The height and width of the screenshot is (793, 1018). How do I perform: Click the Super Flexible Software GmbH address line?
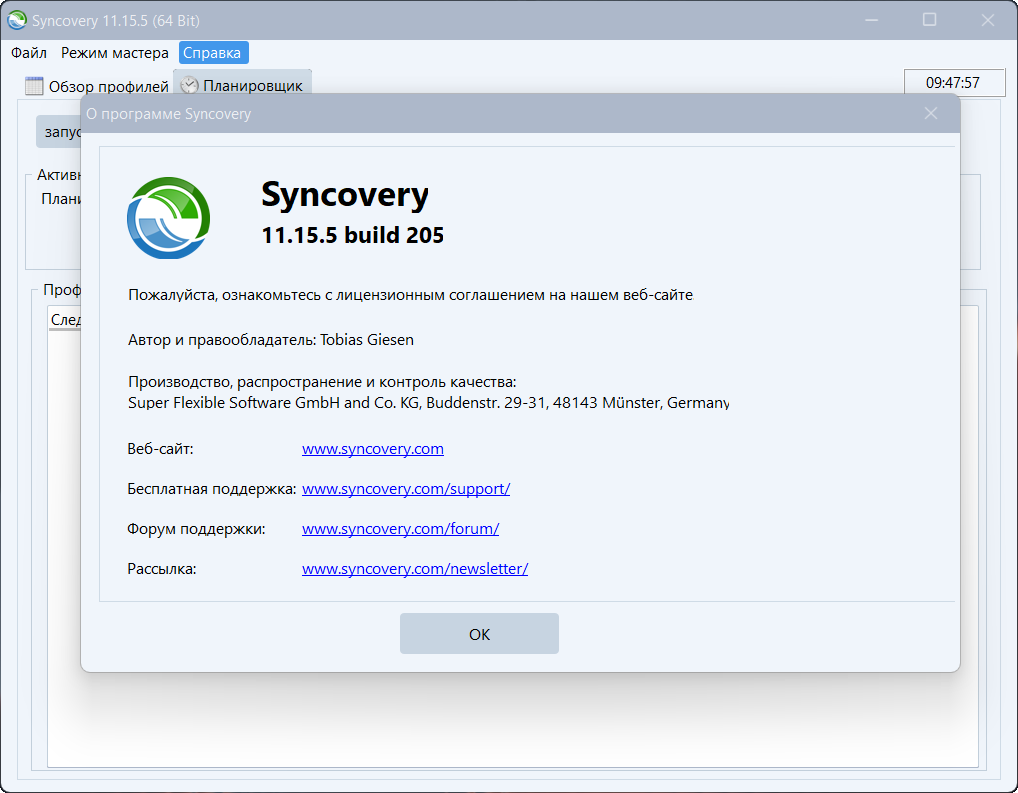(428, 403)
